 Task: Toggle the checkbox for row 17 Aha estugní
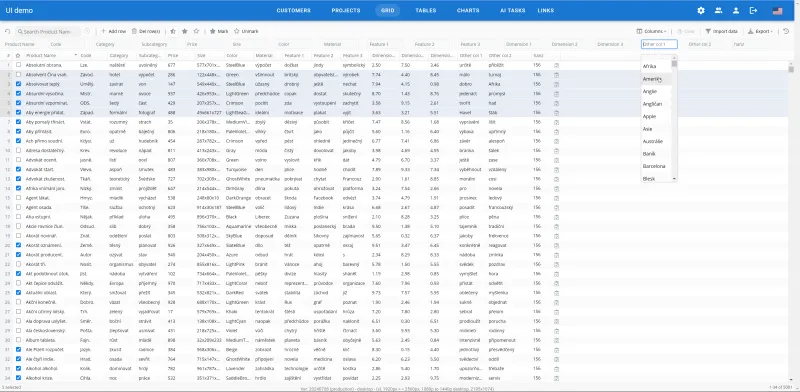click(18, 217)
